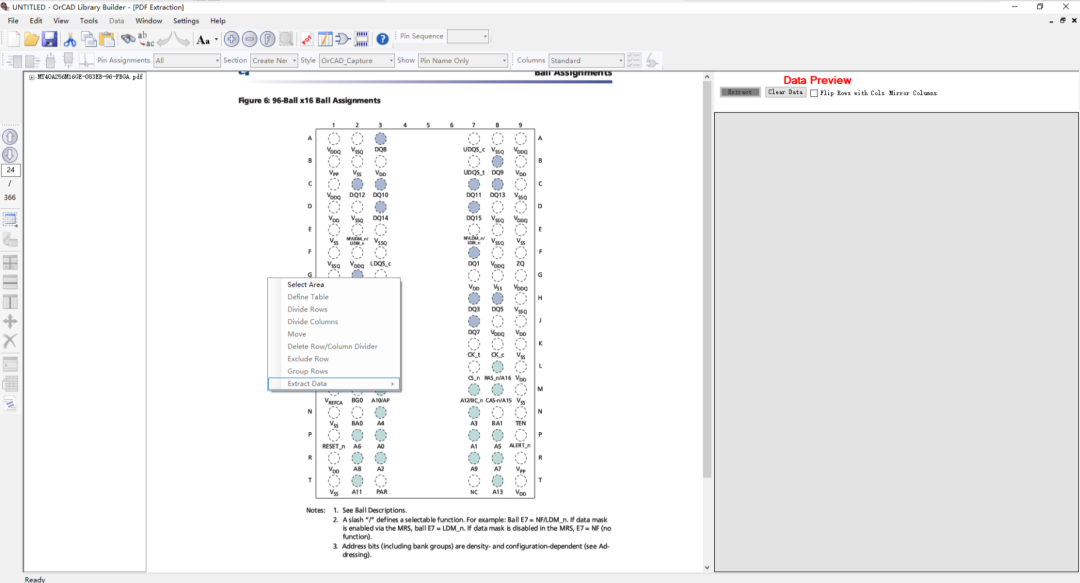Viewport: 1080px width, 583px height.
Task: Go to next page with down arrow
Action: coord(10,155)
